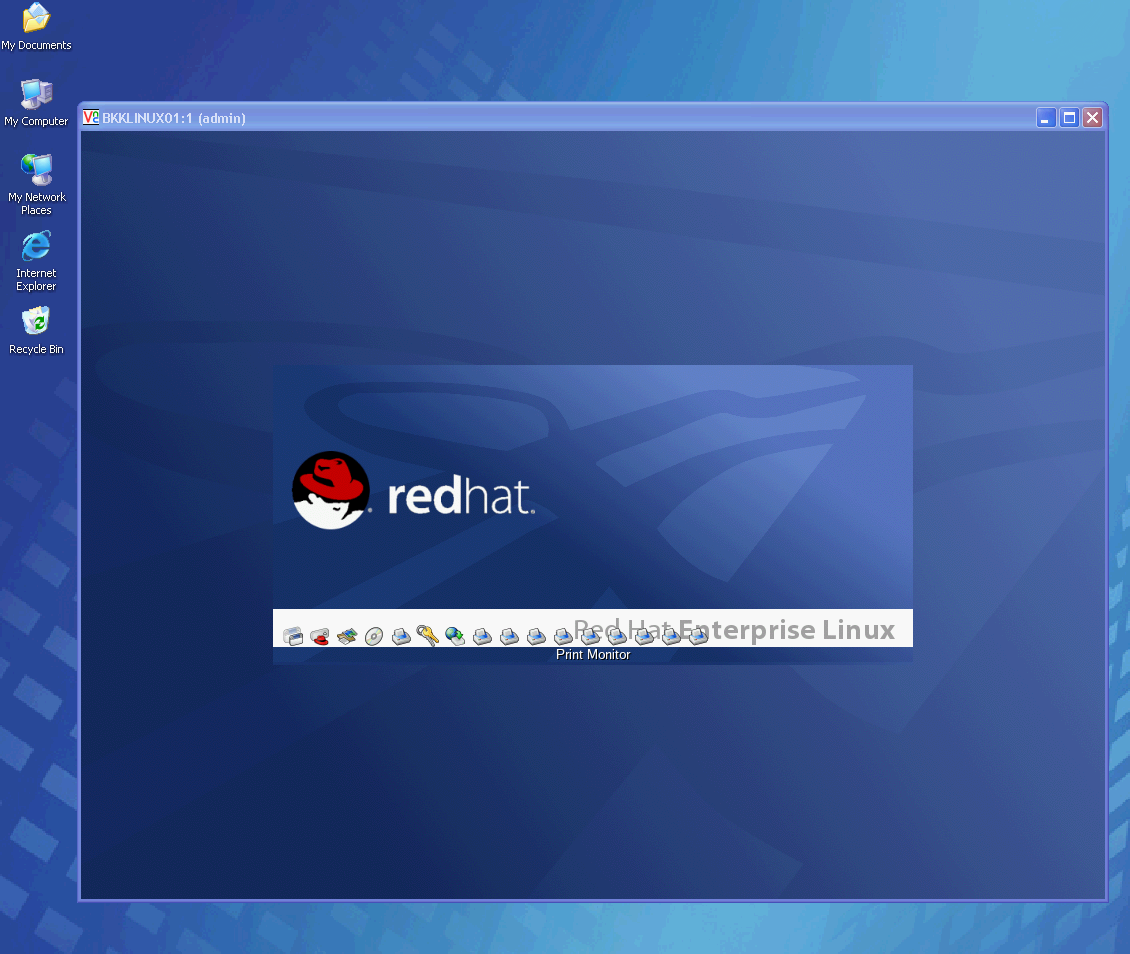
Task: Click the red hat icon in the splash icon row
Action: click(x=320, y=636)
